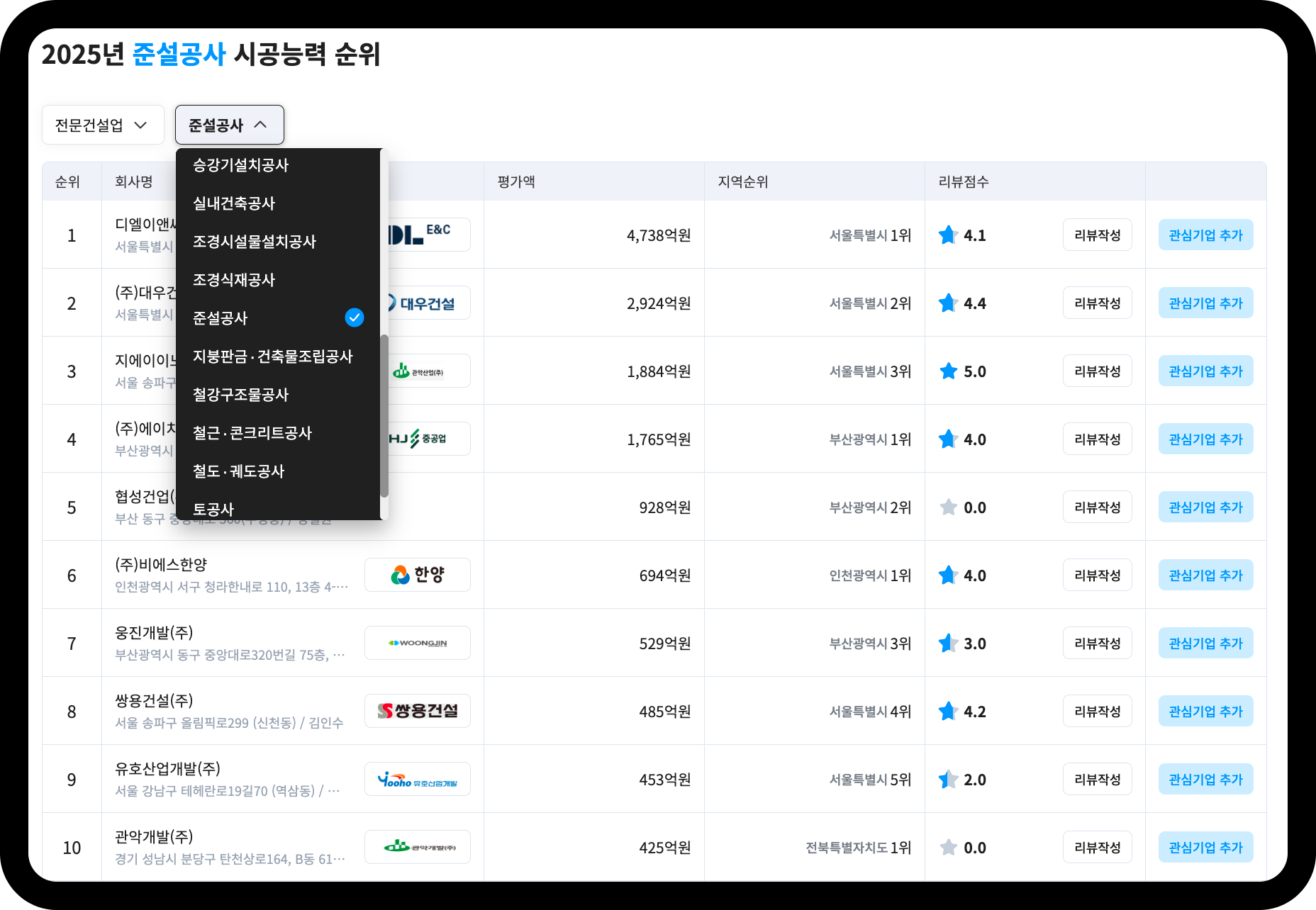Click the dropdown list scrollbar thumb
The height and width of the screenshot is (910, 1316).
(384, 416)
